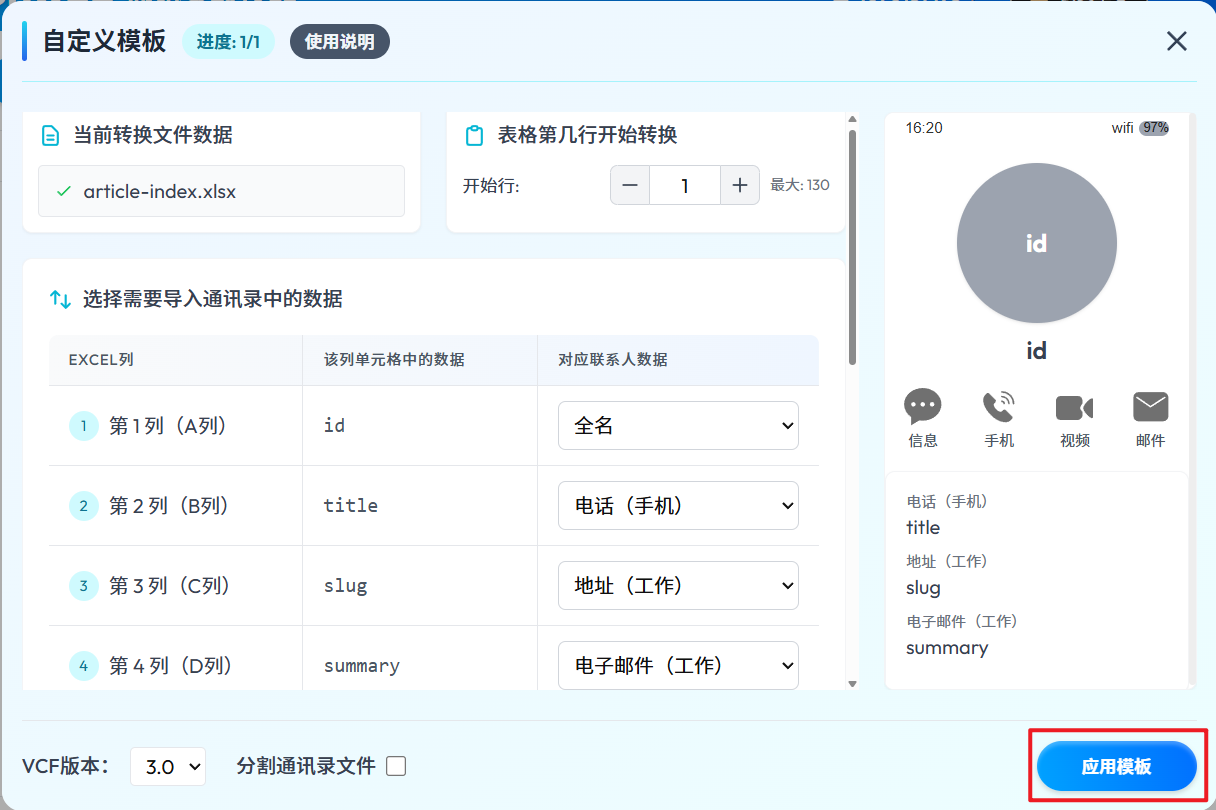
Task: Click the 第4列（D列） row label
Action: click(169, 666)
